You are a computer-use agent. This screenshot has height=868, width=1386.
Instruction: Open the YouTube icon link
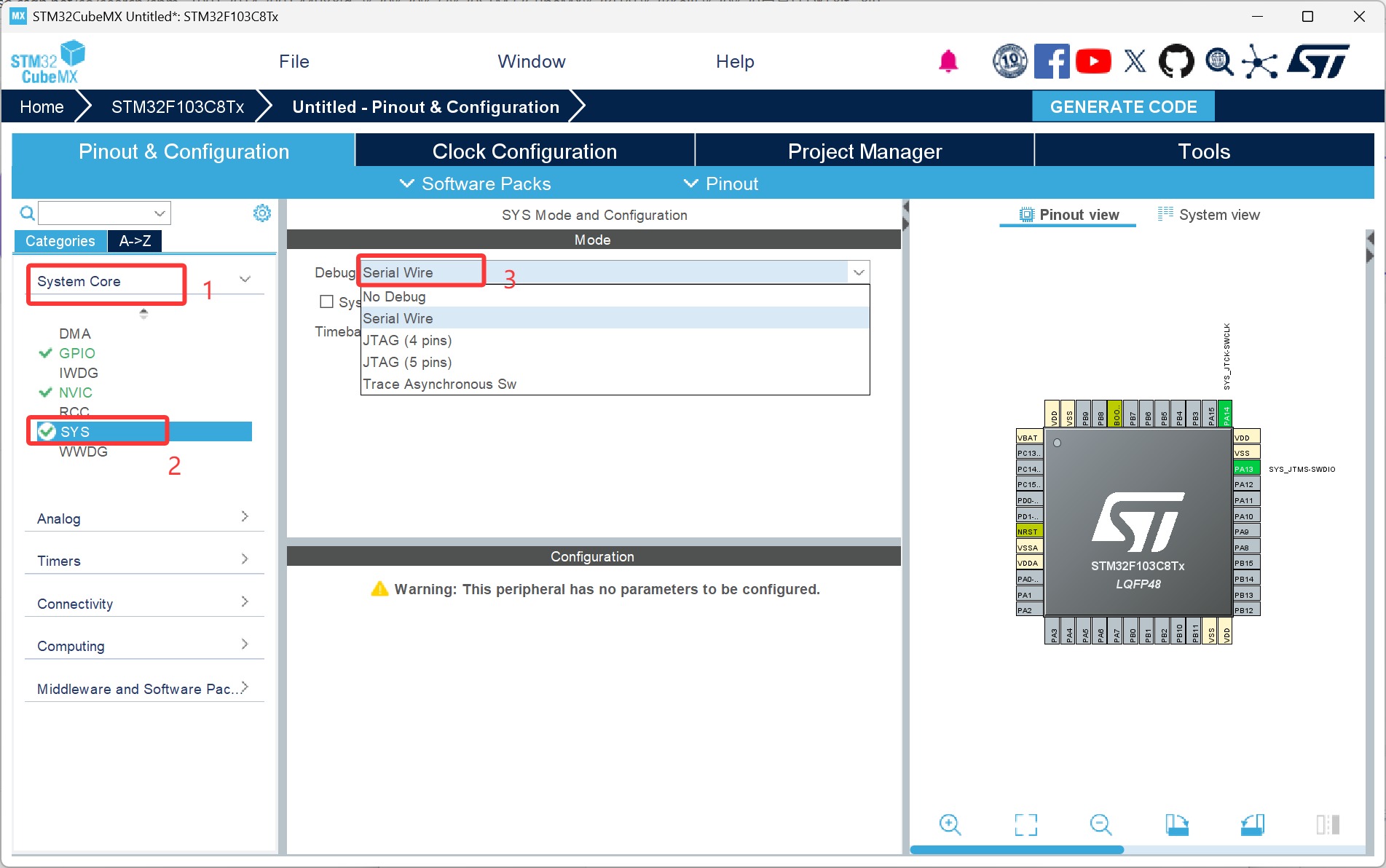pyautogui.click(x=1093, y=62)
